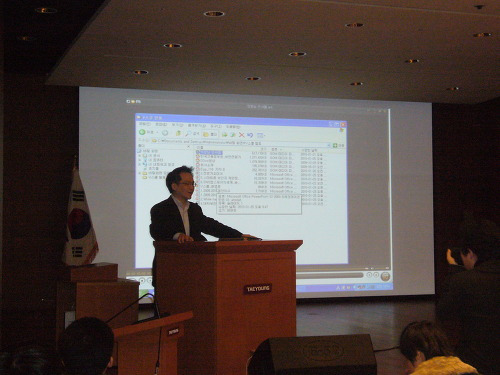The height and width of the screenshot is (375, 500).
Task: Click the Forward arrow button in Explorer toolbar
Action: coord(165,133)
